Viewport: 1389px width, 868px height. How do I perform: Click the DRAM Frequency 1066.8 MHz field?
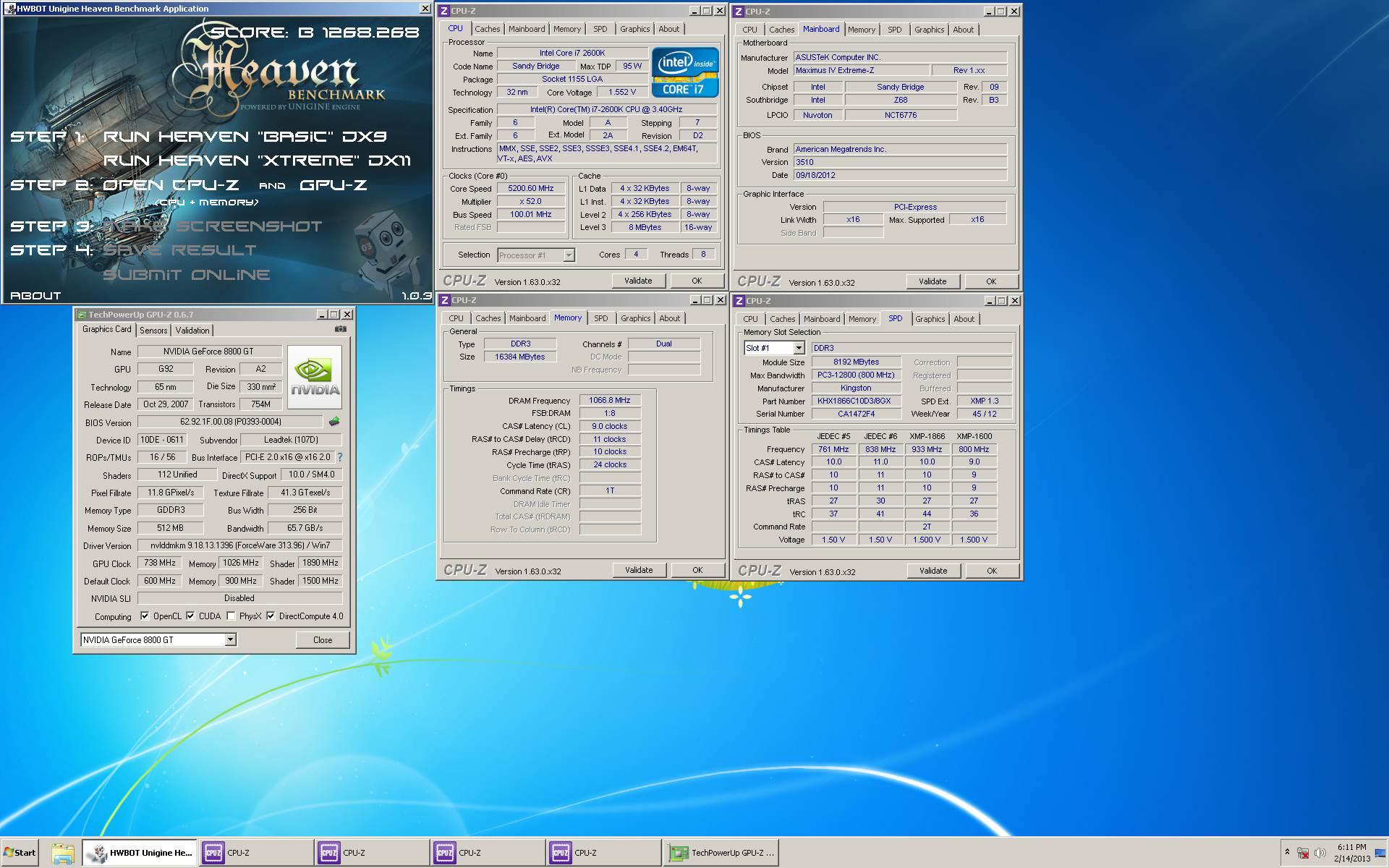point(610,400)
